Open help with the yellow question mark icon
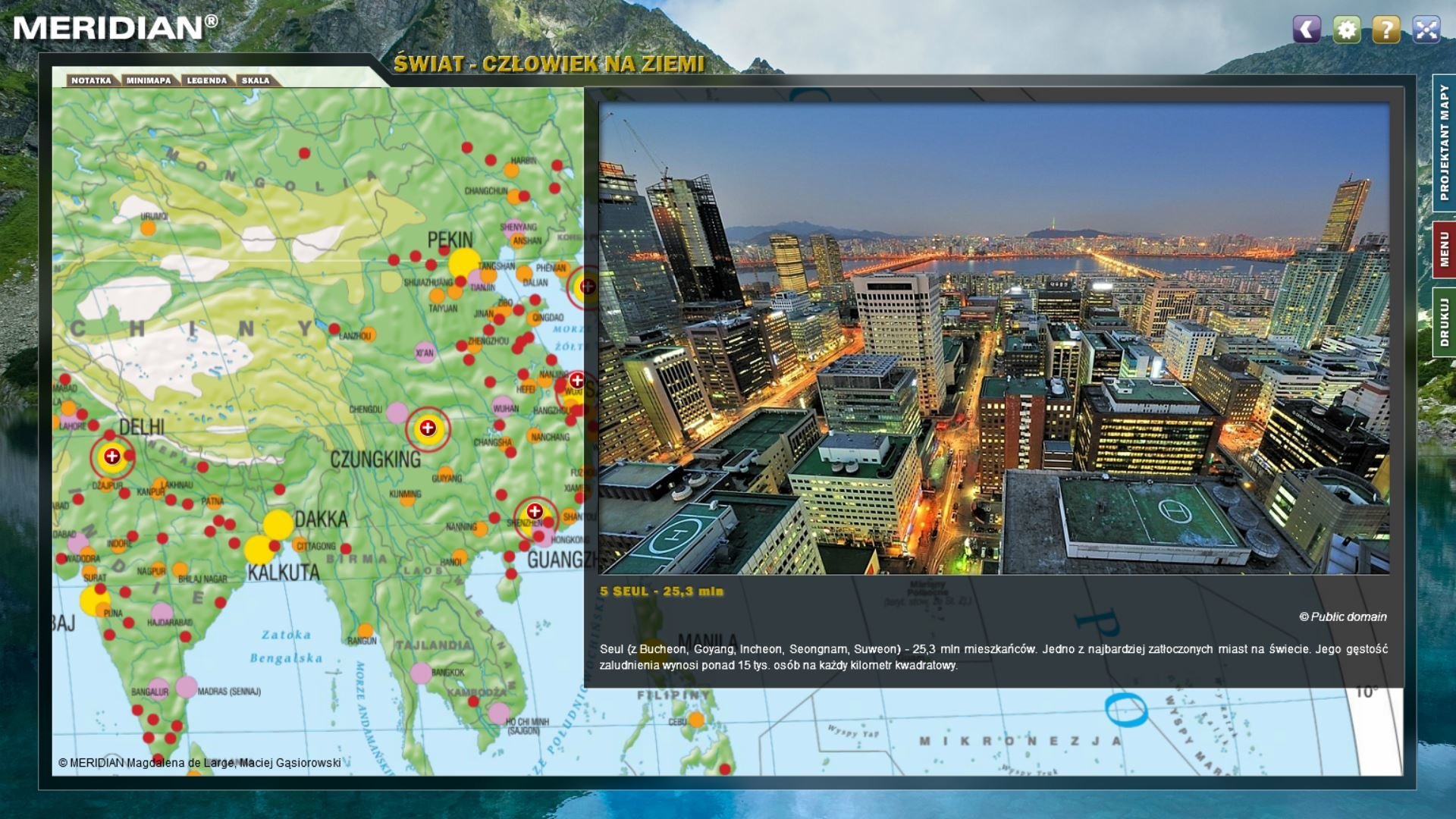The height and width of the screenshot is (819, 1456). pos(1386,30)
